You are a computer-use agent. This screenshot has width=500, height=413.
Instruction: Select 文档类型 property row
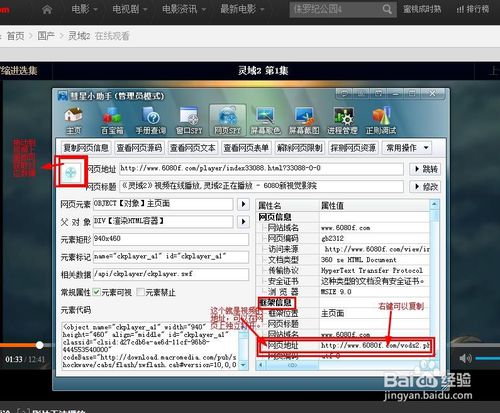[343, 260]
